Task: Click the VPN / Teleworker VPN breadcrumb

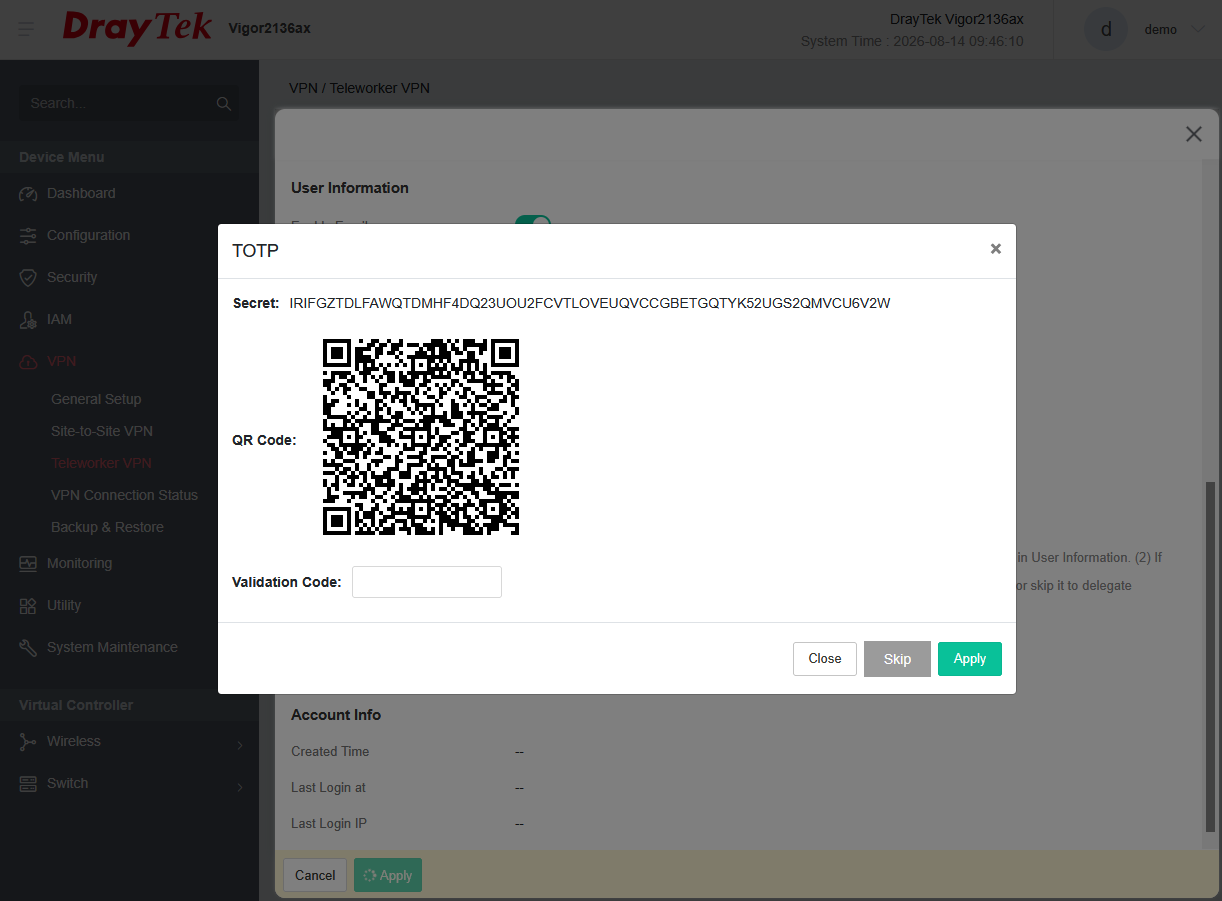Action: point(359,88)
